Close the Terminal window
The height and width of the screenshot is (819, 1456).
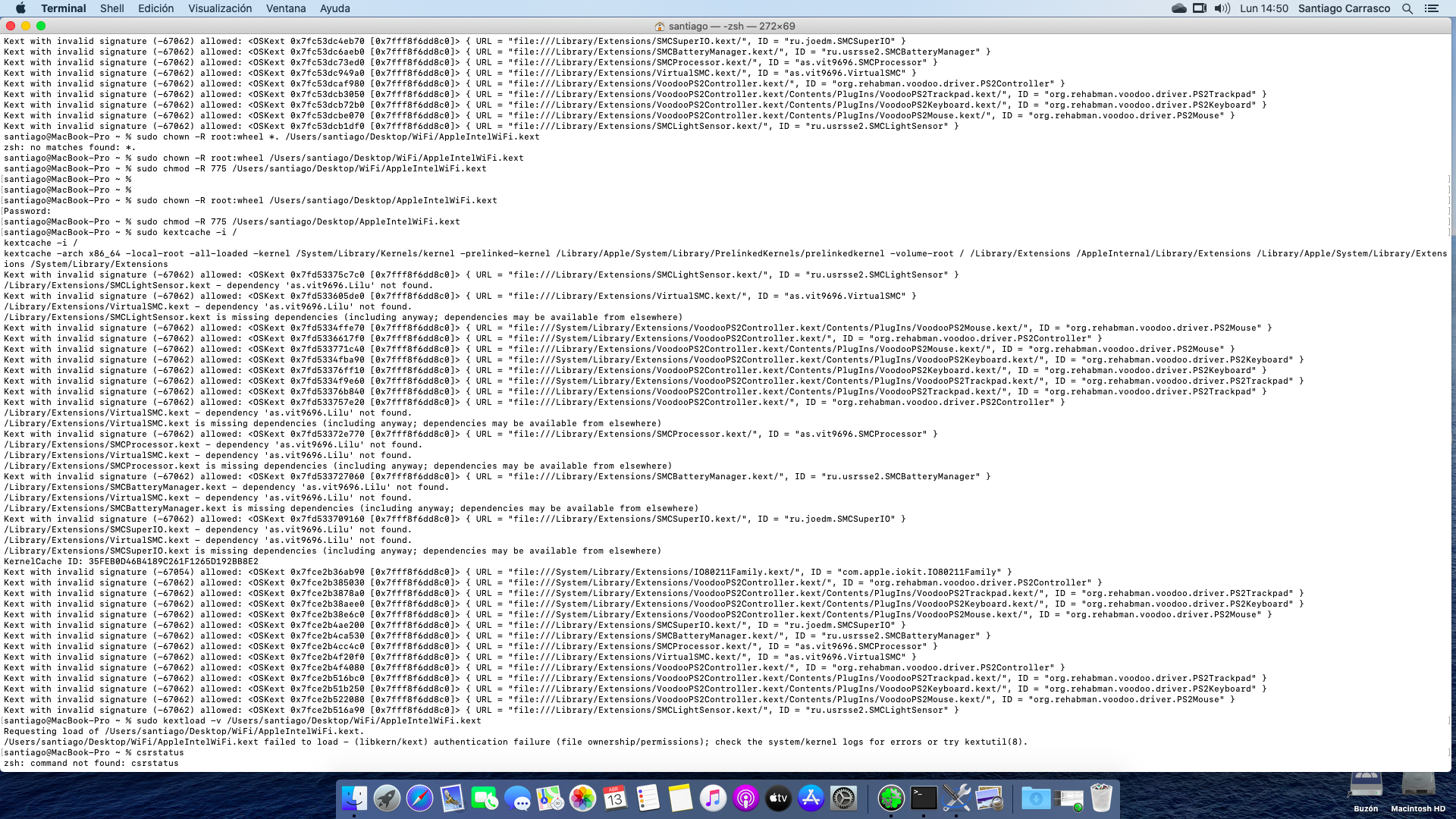coord(11,26)
